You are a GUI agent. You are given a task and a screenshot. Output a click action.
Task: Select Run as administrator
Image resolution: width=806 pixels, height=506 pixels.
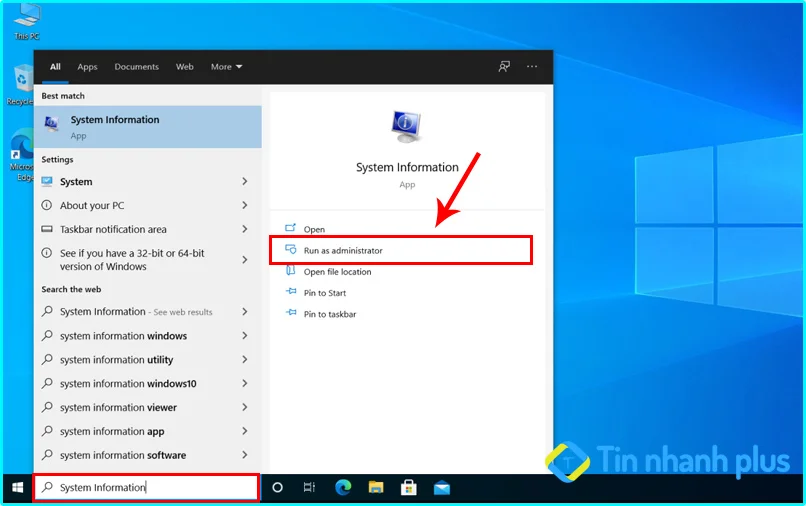(x=343, y=250)
